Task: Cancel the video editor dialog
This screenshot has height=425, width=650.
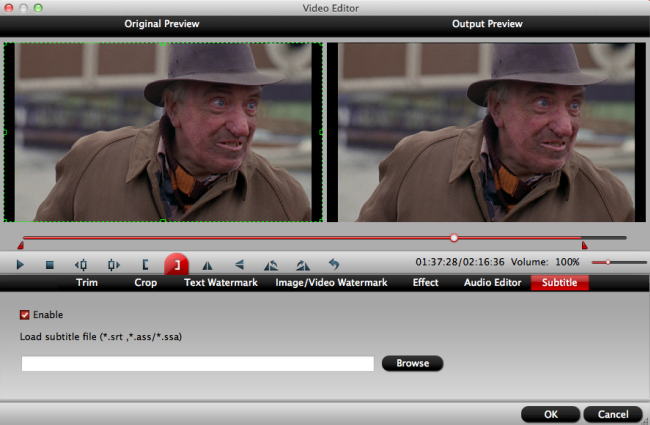Action: (613, 414)
